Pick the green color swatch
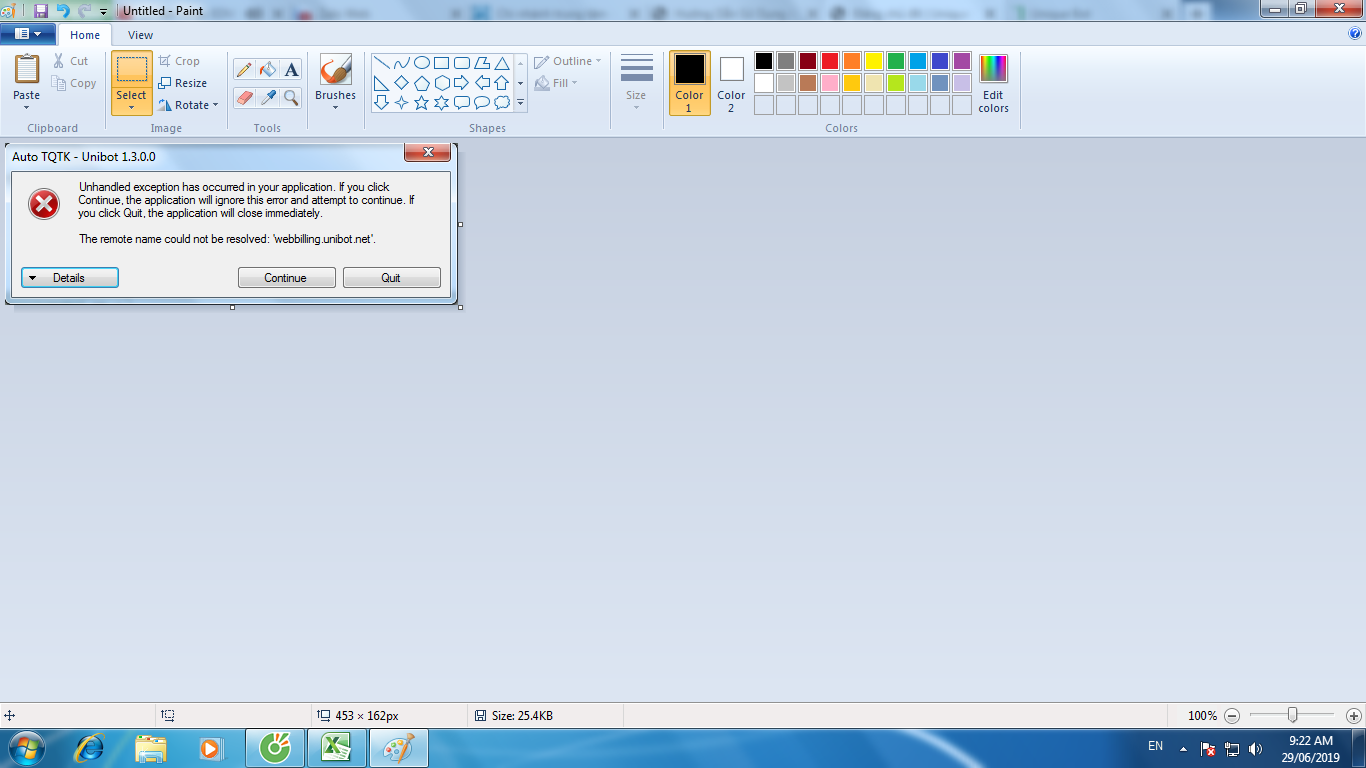 click(896, 61)
